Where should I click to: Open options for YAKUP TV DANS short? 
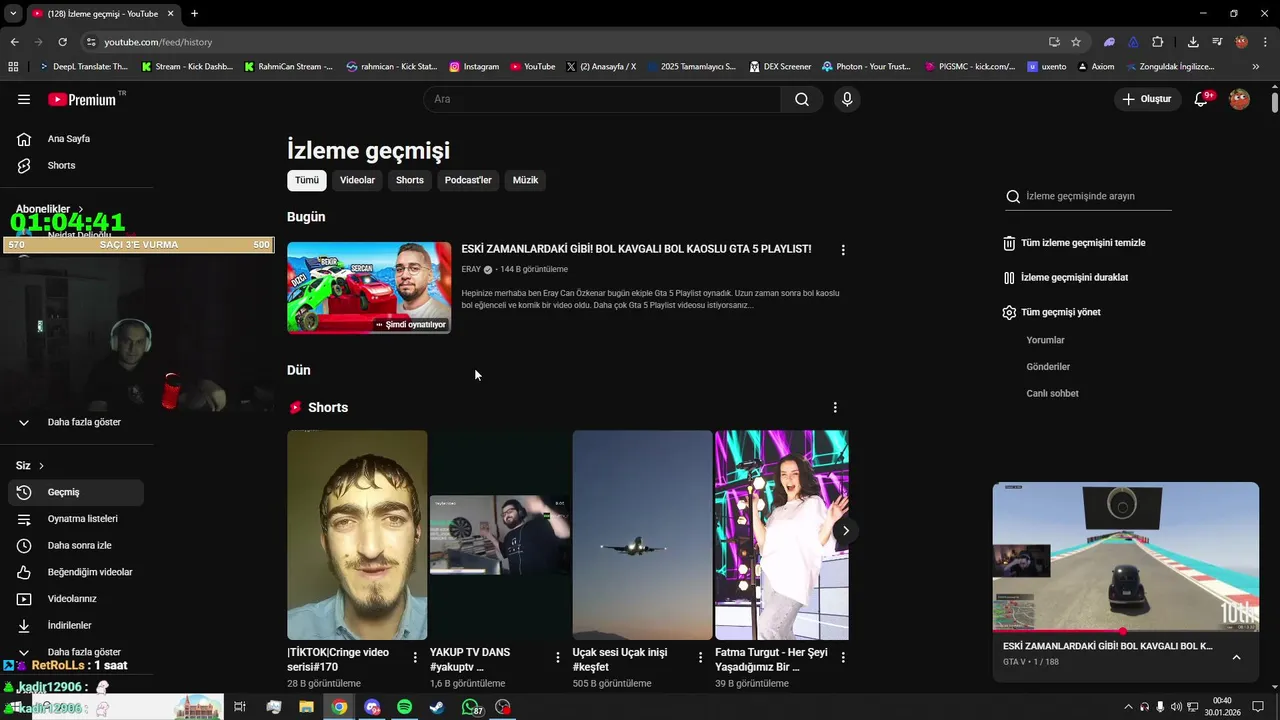[558, 657]
